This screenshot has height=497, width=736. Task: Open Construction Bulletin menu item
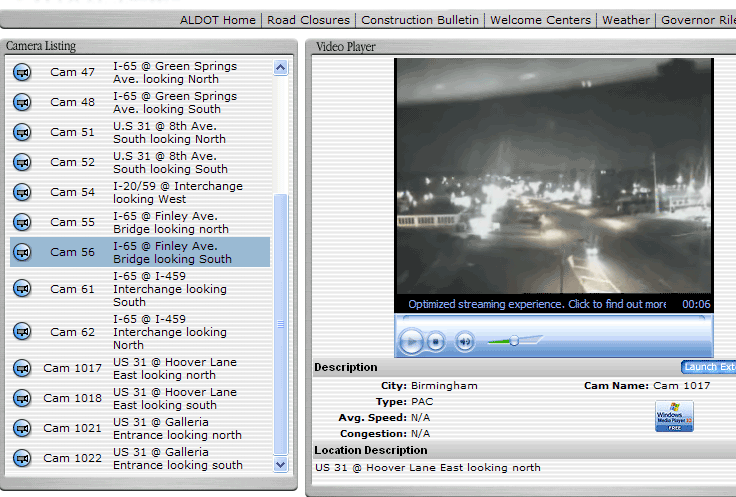(420, 20)
